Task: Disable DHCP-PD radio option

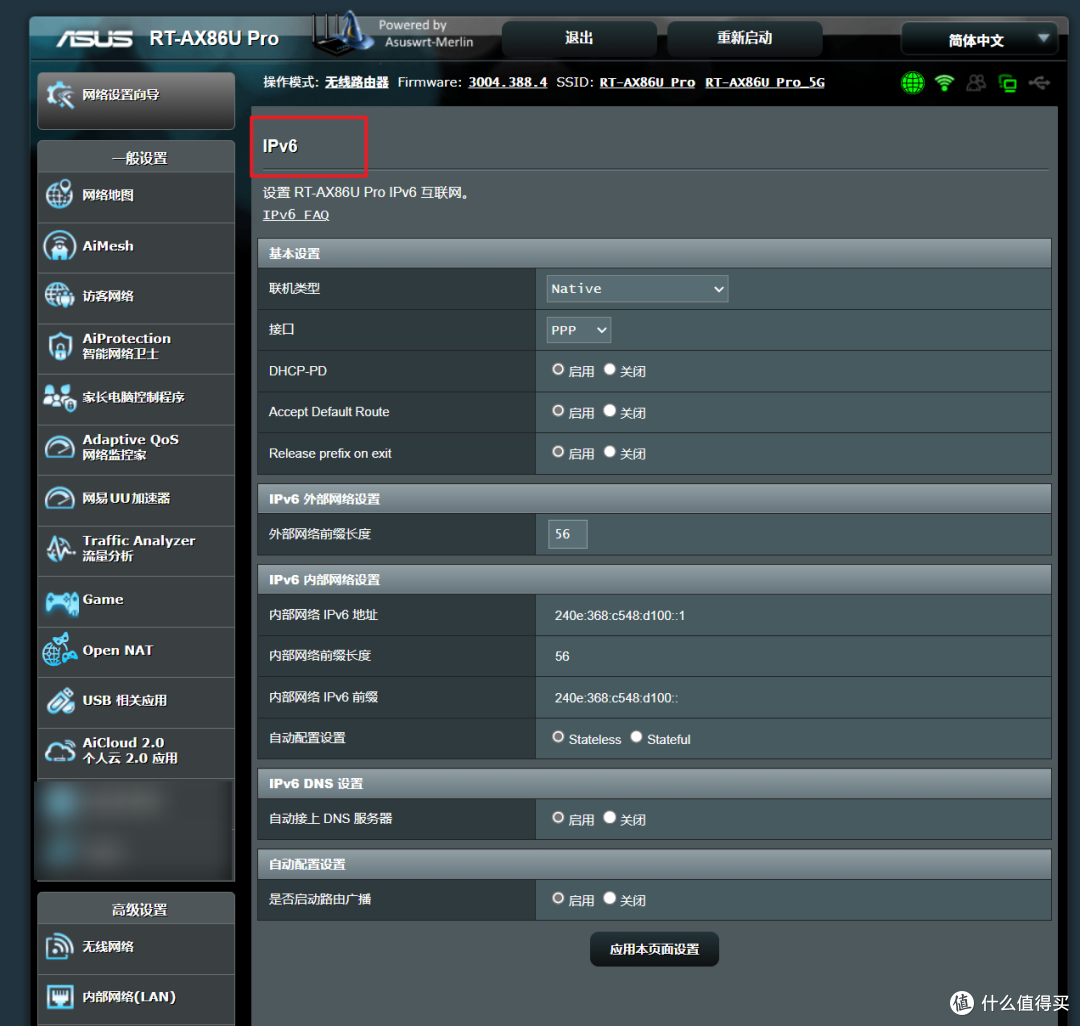Action: click(x=610, y=370)
